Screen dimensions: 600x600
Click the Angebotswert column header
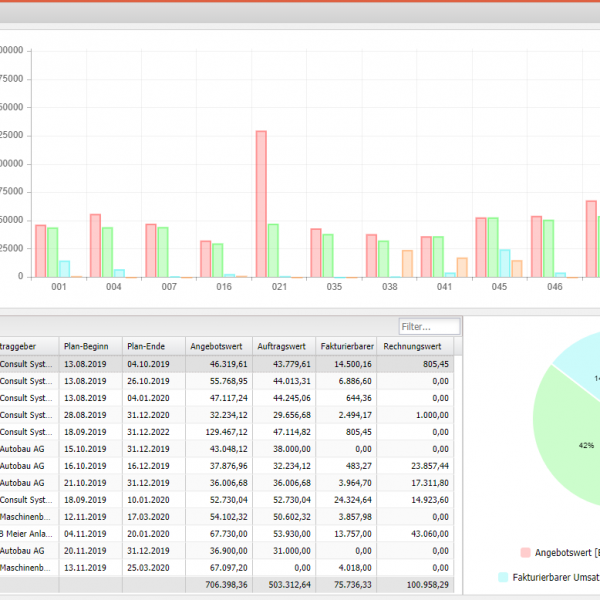218,345
